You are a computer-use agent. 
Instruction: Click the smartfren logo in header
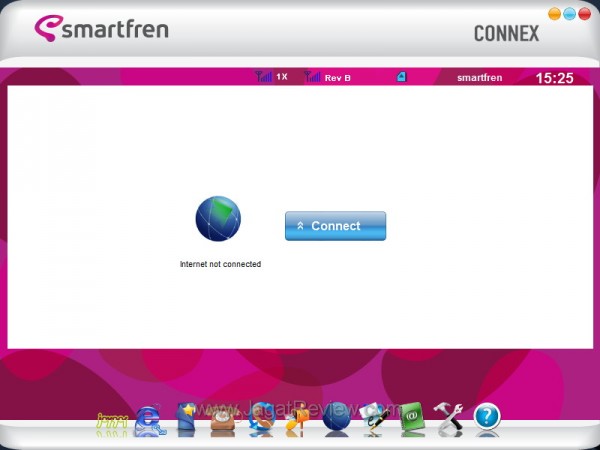click(101, 28)
